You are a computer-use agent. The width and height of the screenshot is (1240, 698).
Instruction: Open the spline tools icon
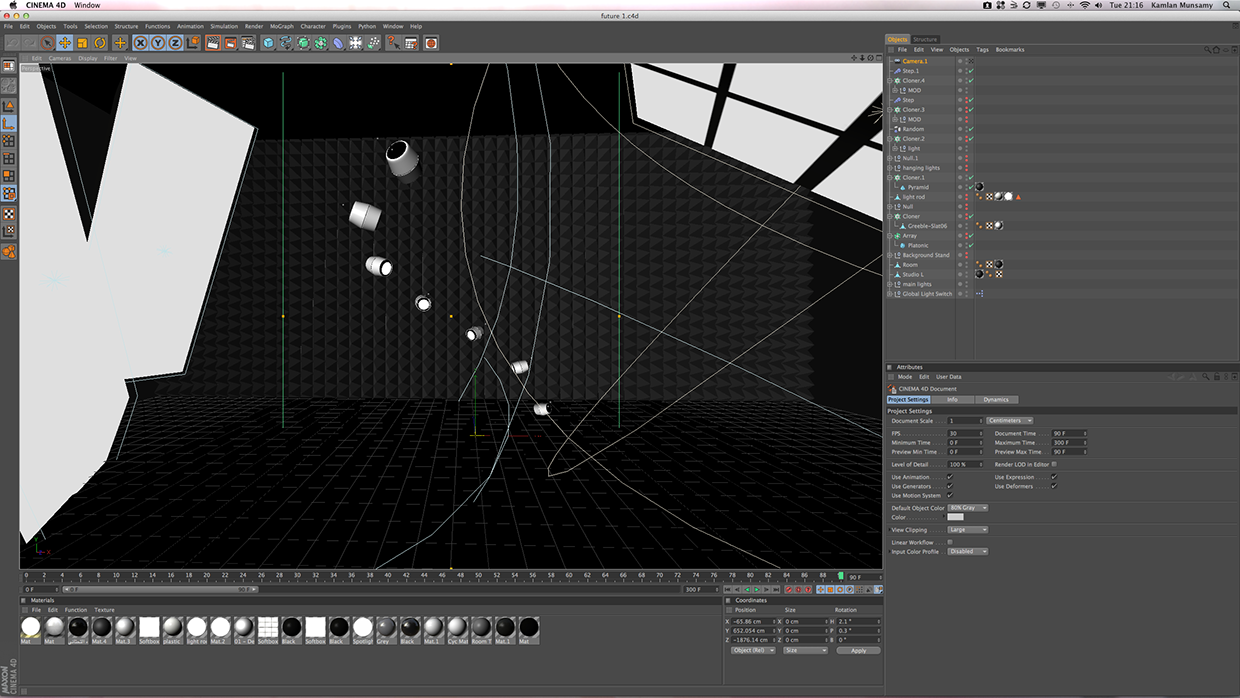(286, 43)
